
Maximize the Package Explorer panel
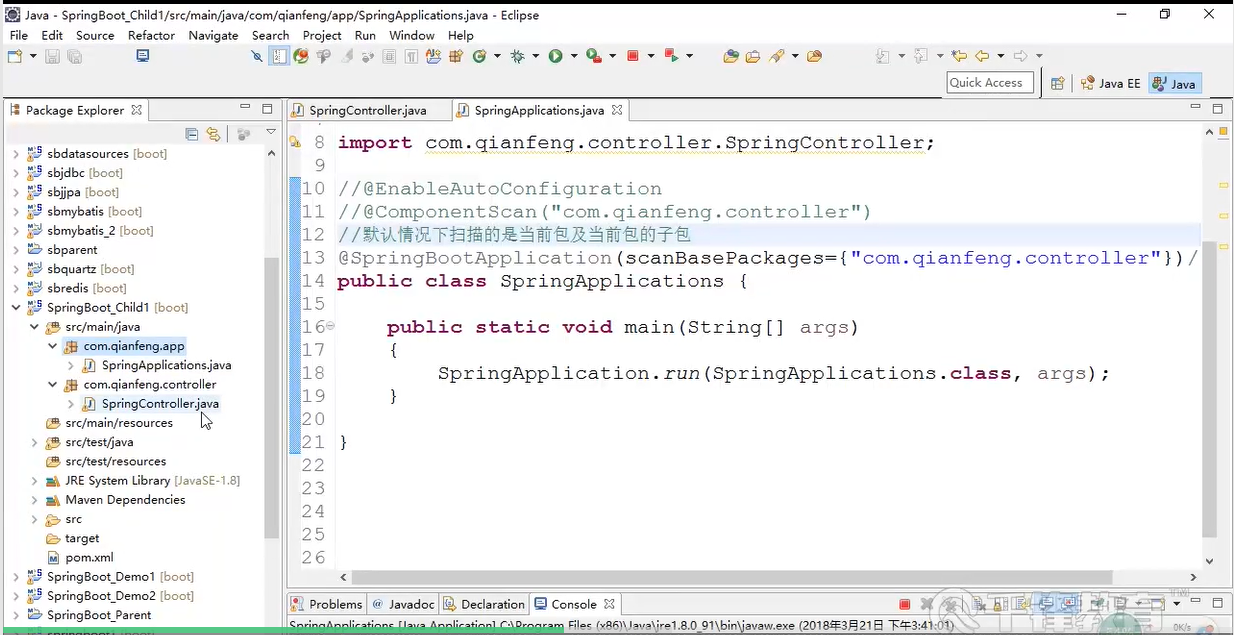267,109
